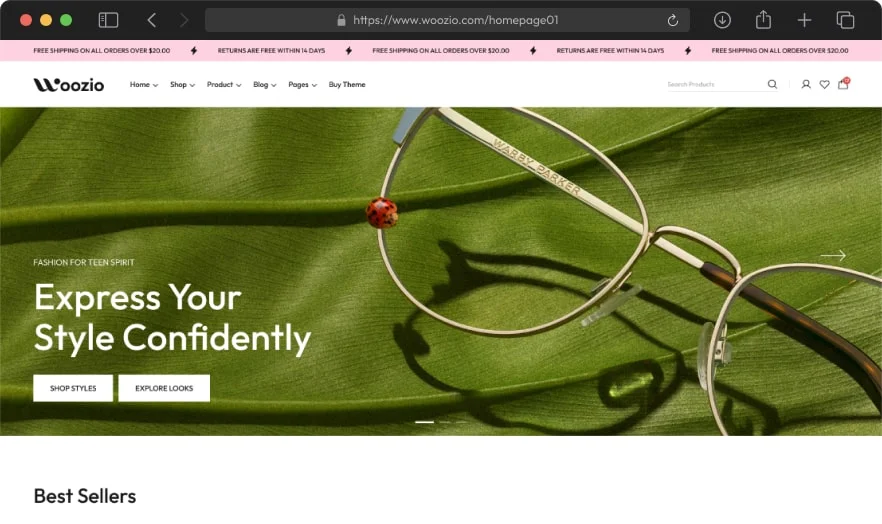The image size is (882, 524).
Task: Toggle the browser sidebar icon
Action: [108, 20]
